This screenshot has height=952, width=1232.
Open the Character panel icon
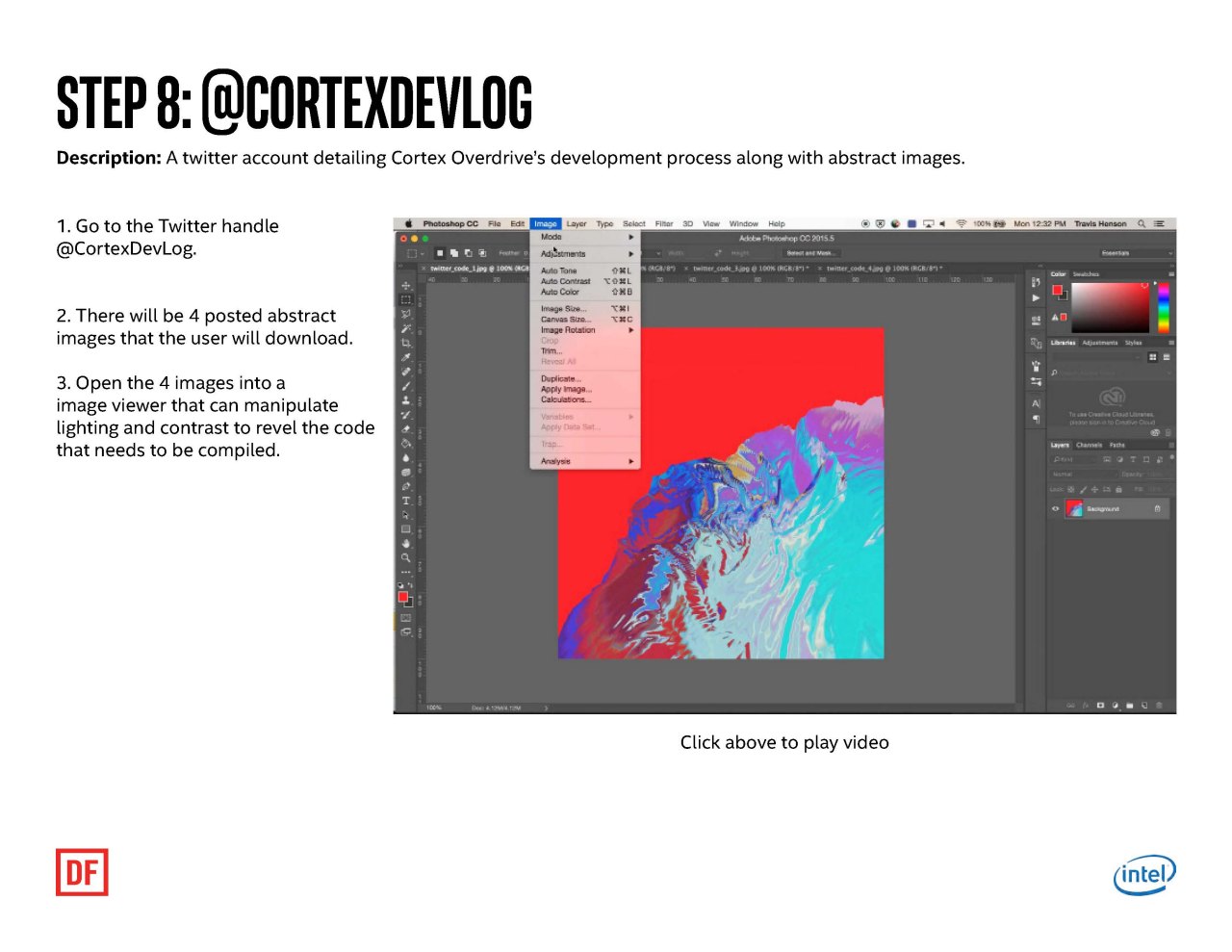[1036, 404]
